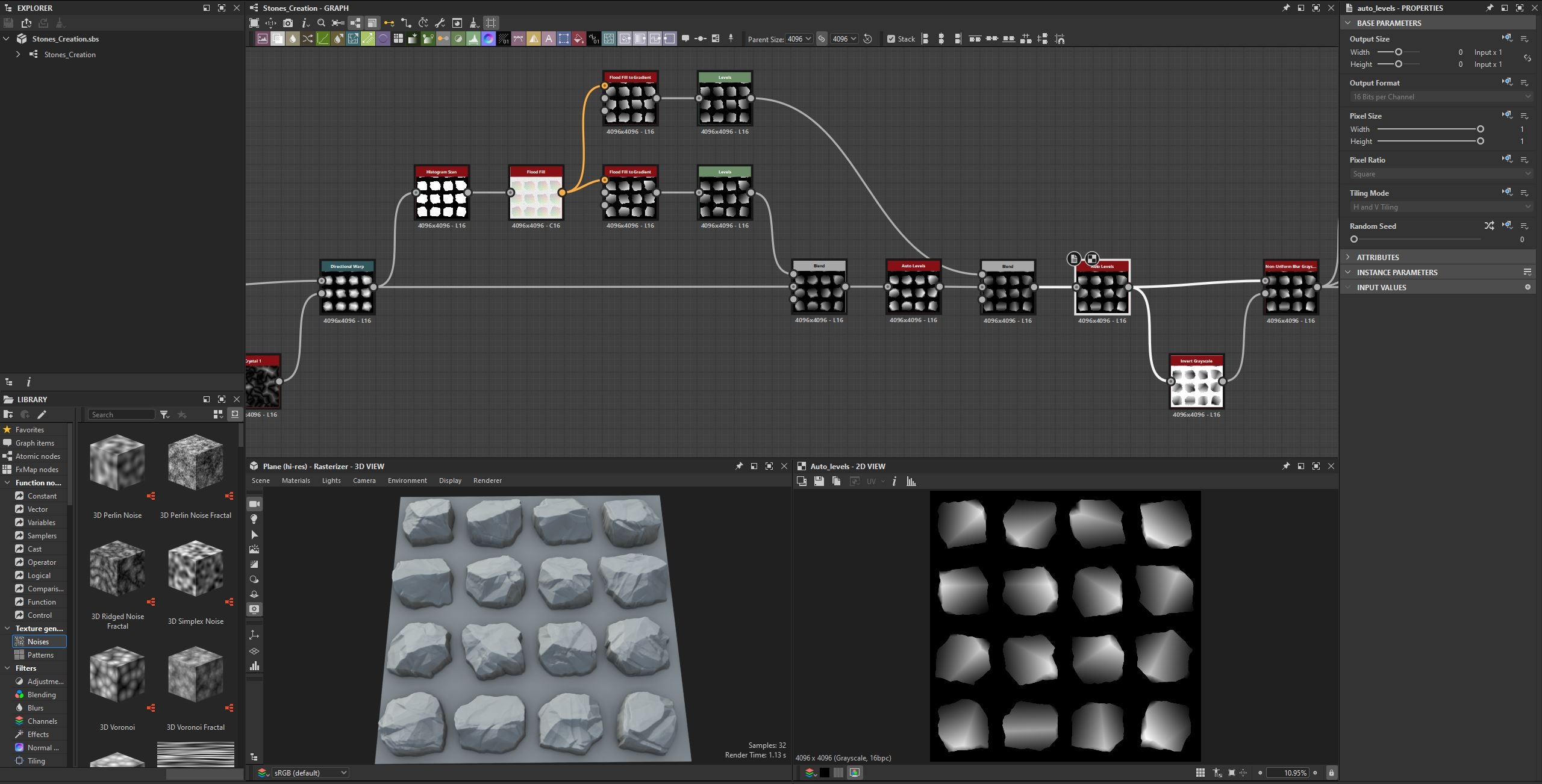Open the Materials menu in 3D view

[x=296, y=481]
